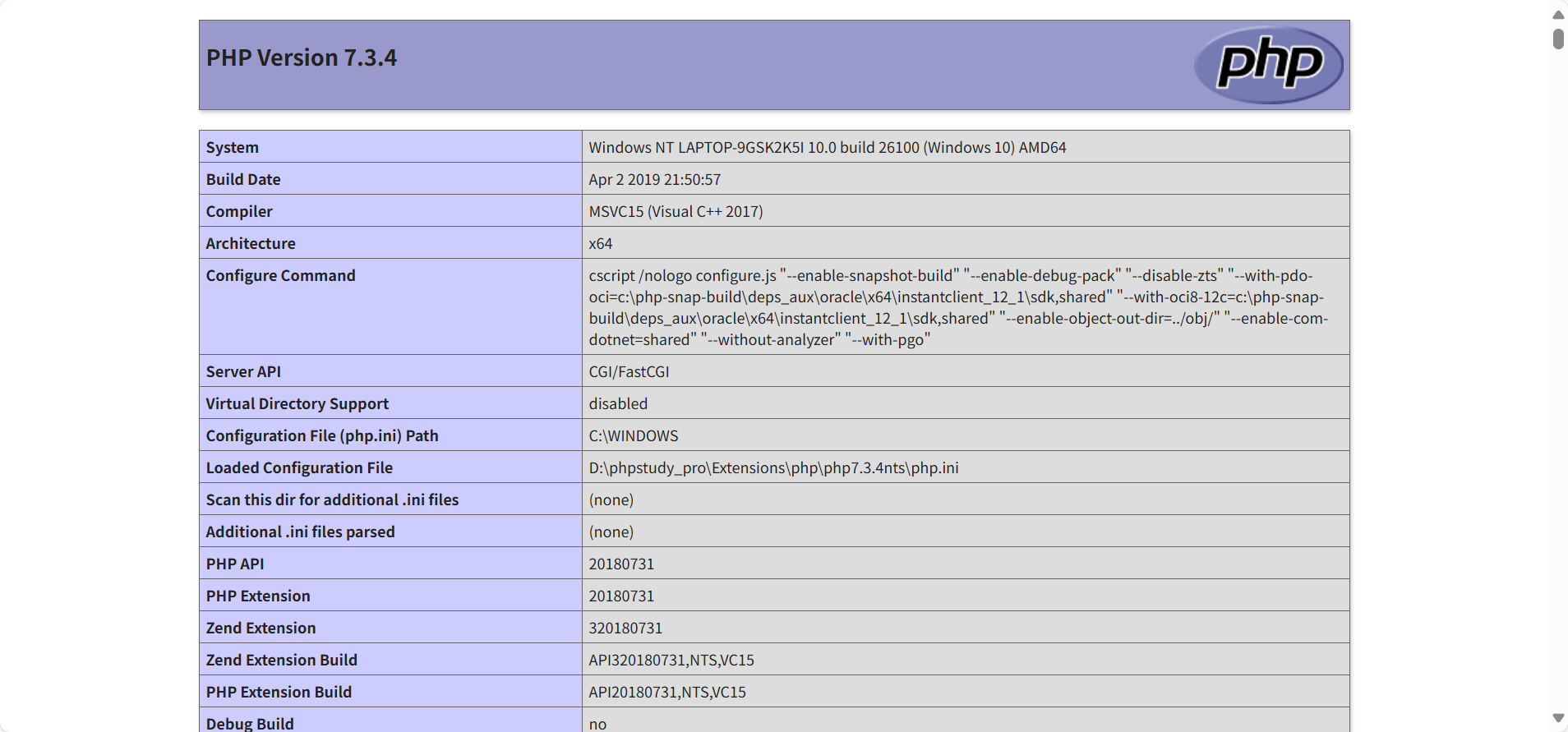1568x732 pixels.
Task: Click the 'Build Date' label
Action: point(243,179)
